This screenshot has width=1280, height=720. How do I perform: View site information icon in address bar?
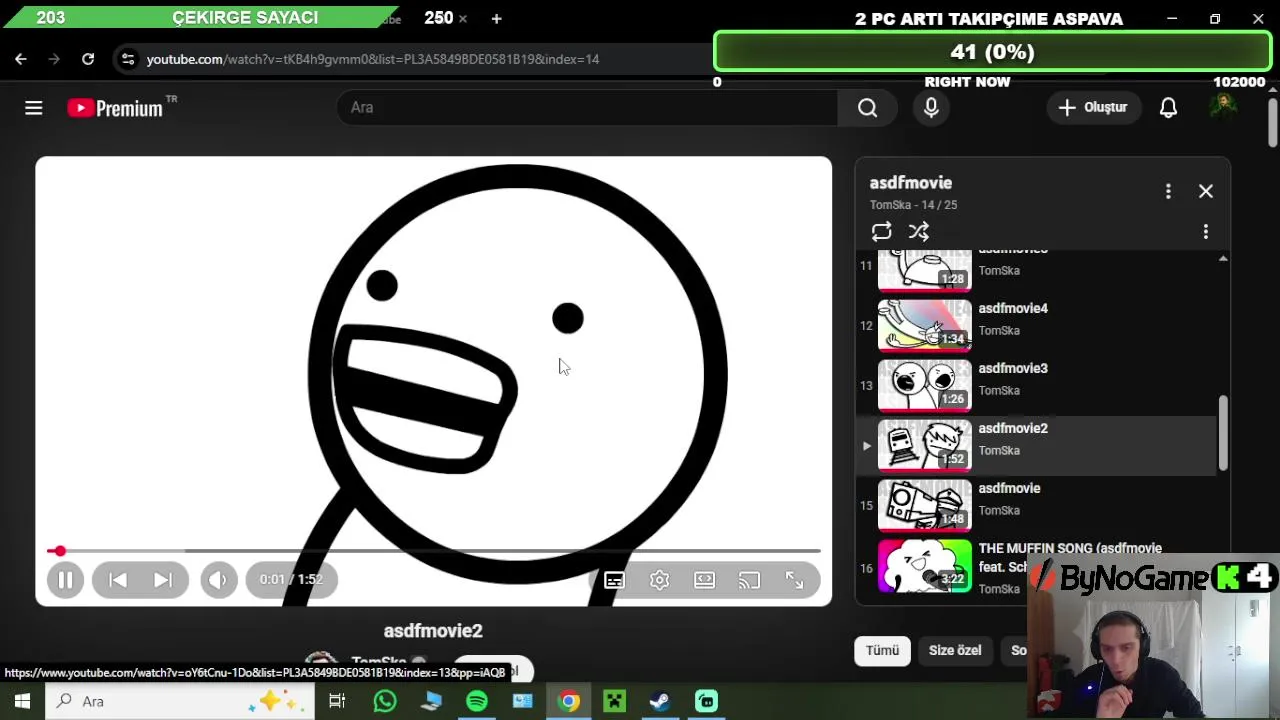pos(128,59)
